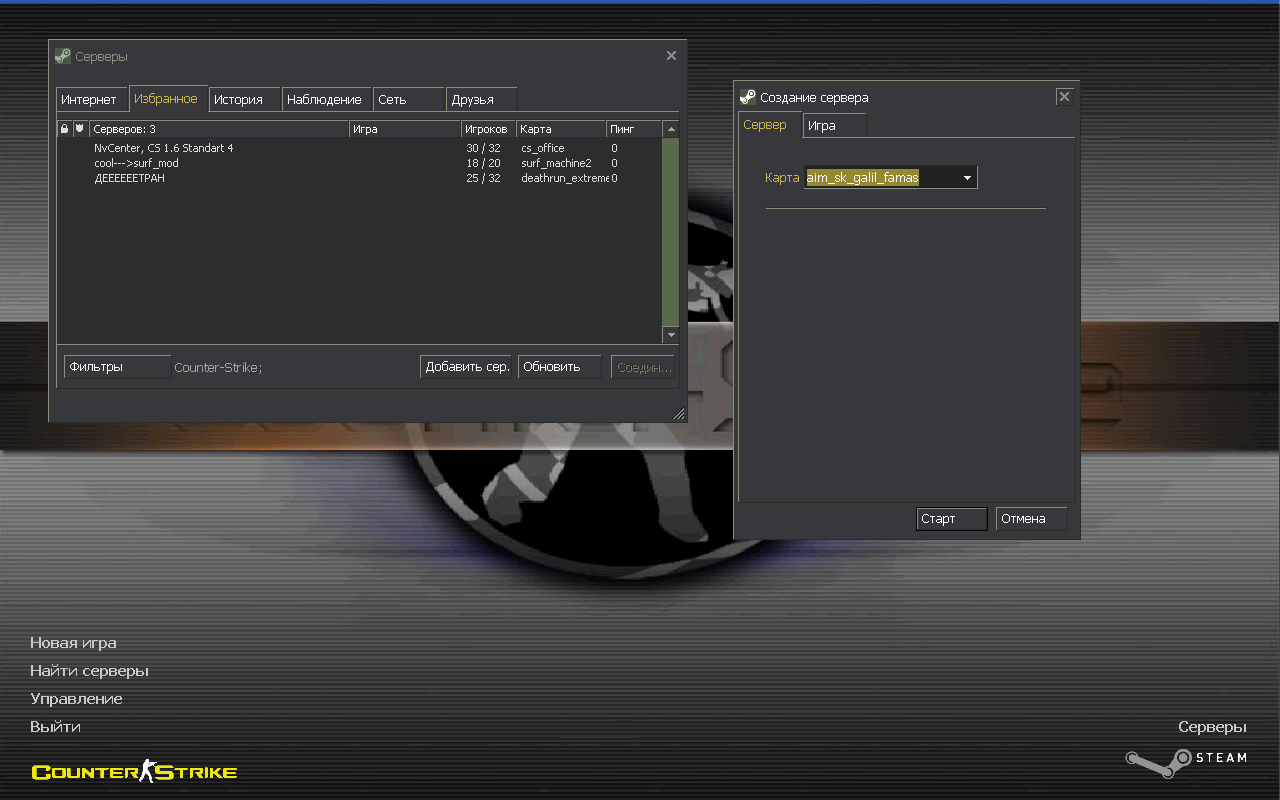This screenshot has height=800, width=1280.
Task: Click the Серверы link at bottom right
Action: tap(1212, 727)
